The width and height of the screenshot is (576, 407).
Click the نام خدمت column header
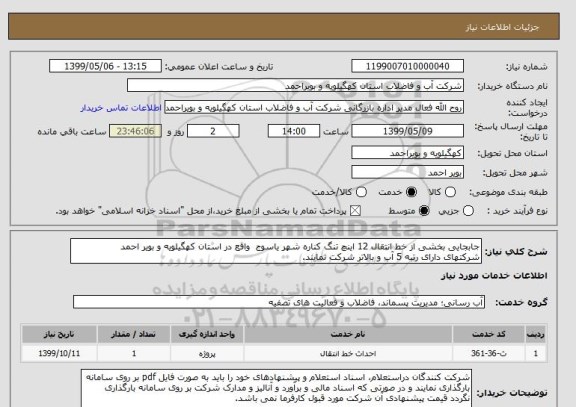(348, 334)
